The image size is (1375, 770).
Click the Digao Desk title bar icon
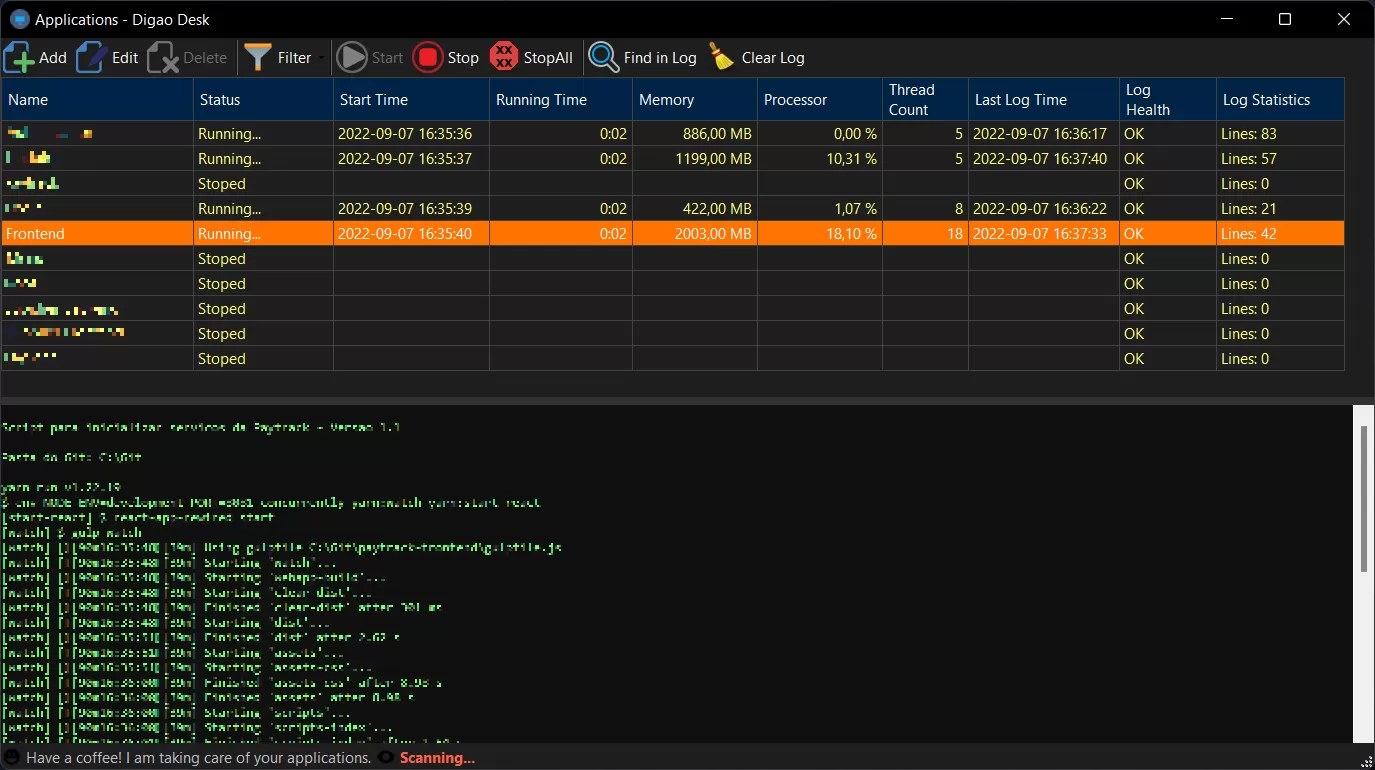(19, 19)
